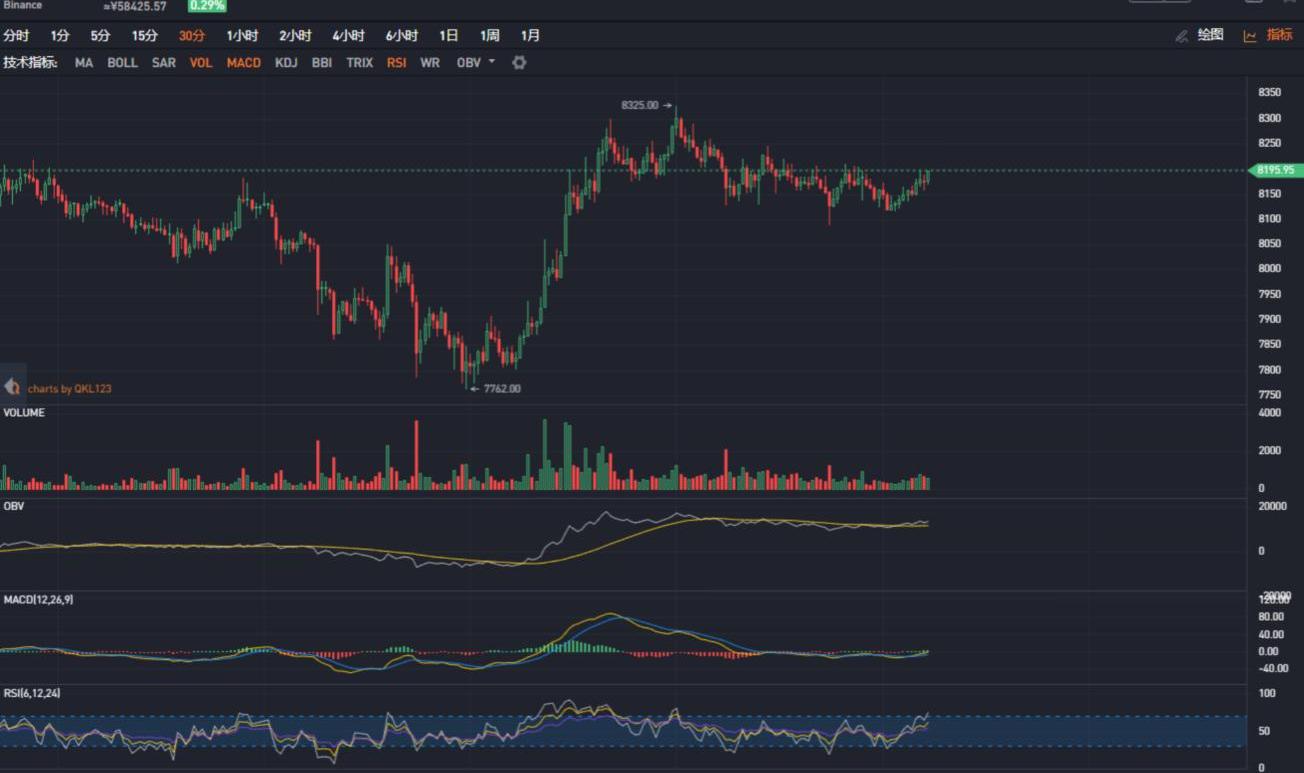Turn on the MA moving average indicator
The width and height of the screenshot is (1304, 773).
click(x=84, y=62)
